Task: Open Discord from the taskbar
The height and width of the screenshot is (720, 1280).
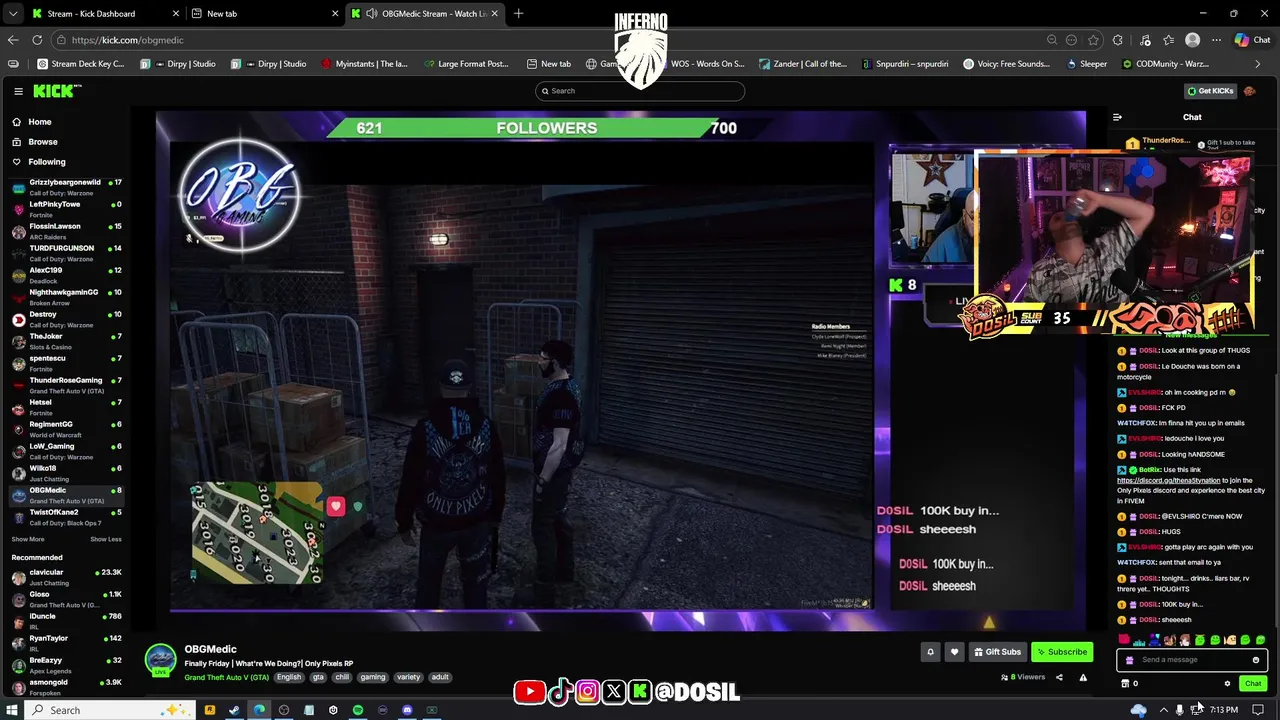Action: pos(407,710)
